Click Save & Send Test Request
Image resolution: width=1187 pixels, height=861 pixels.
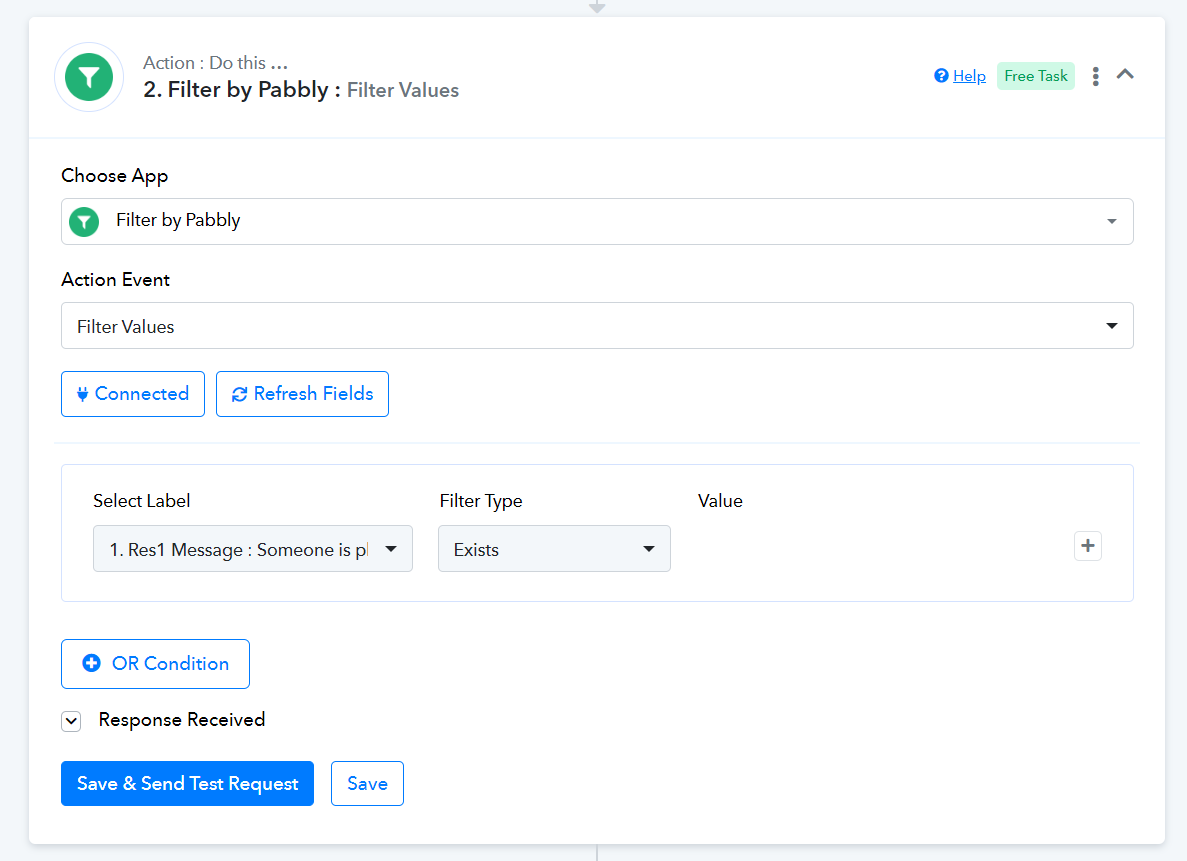[x=187, y=784]
